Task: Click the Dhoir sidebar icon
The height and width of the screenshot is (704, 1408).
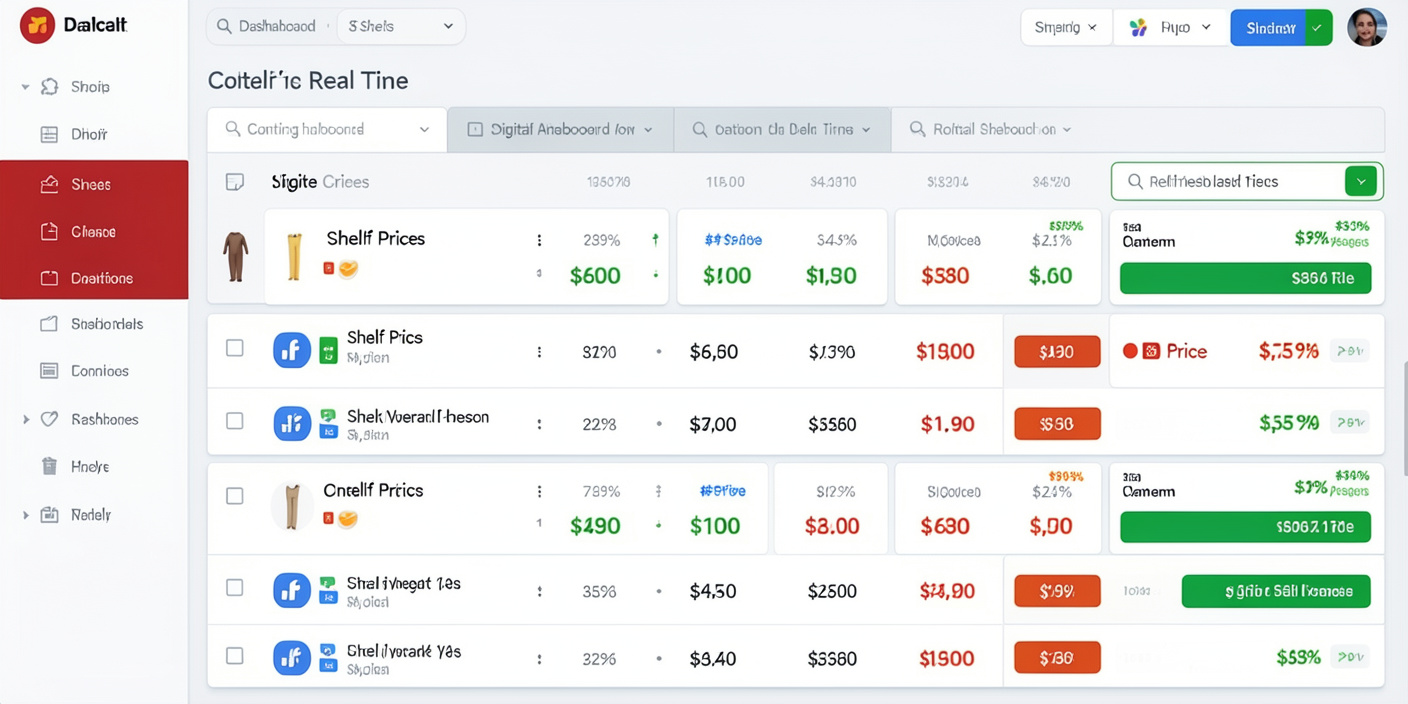Action: click(49, 134)
